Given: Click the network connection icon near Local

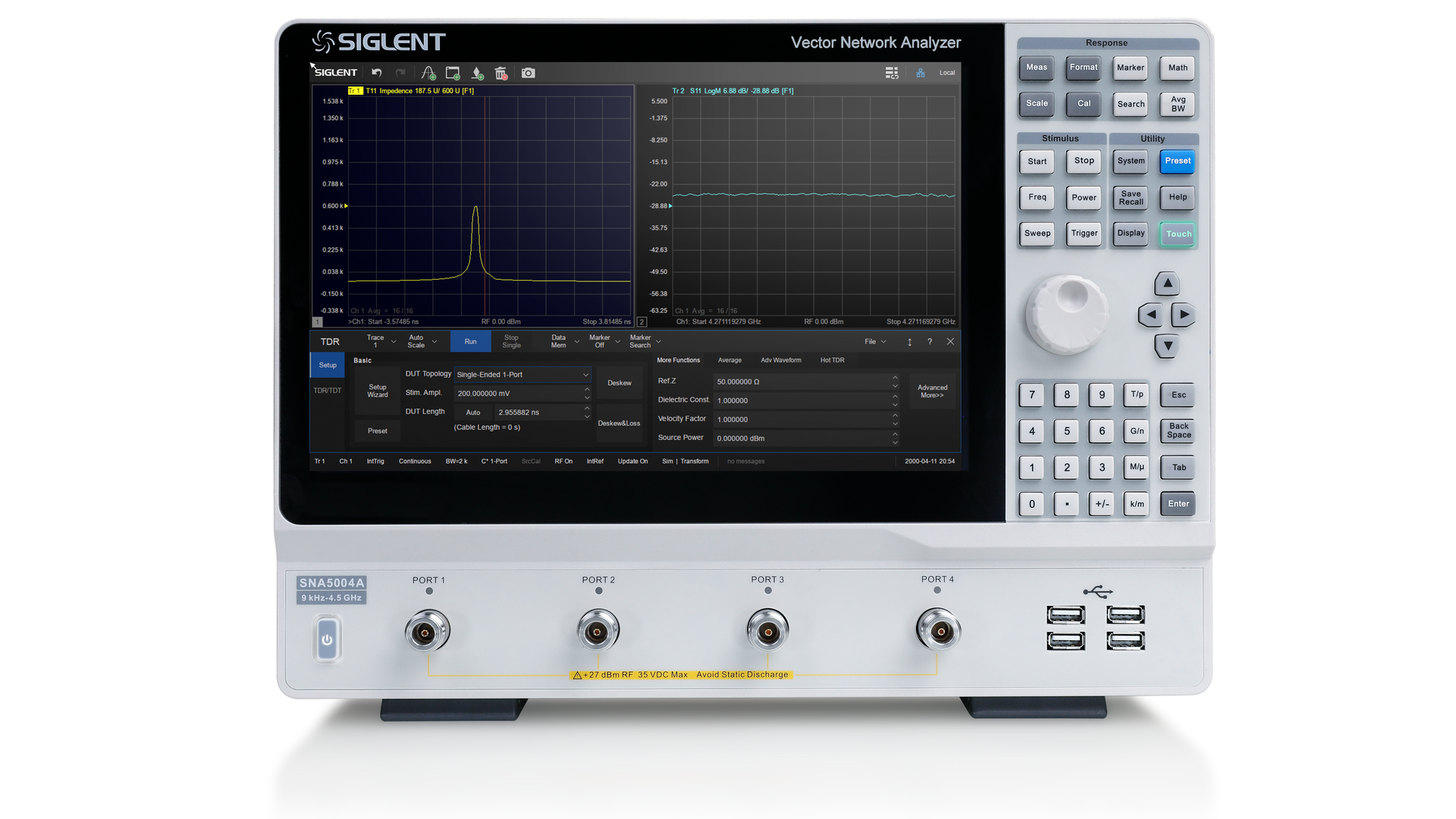Looking at the screenshot, I should [x=921, y=73].
